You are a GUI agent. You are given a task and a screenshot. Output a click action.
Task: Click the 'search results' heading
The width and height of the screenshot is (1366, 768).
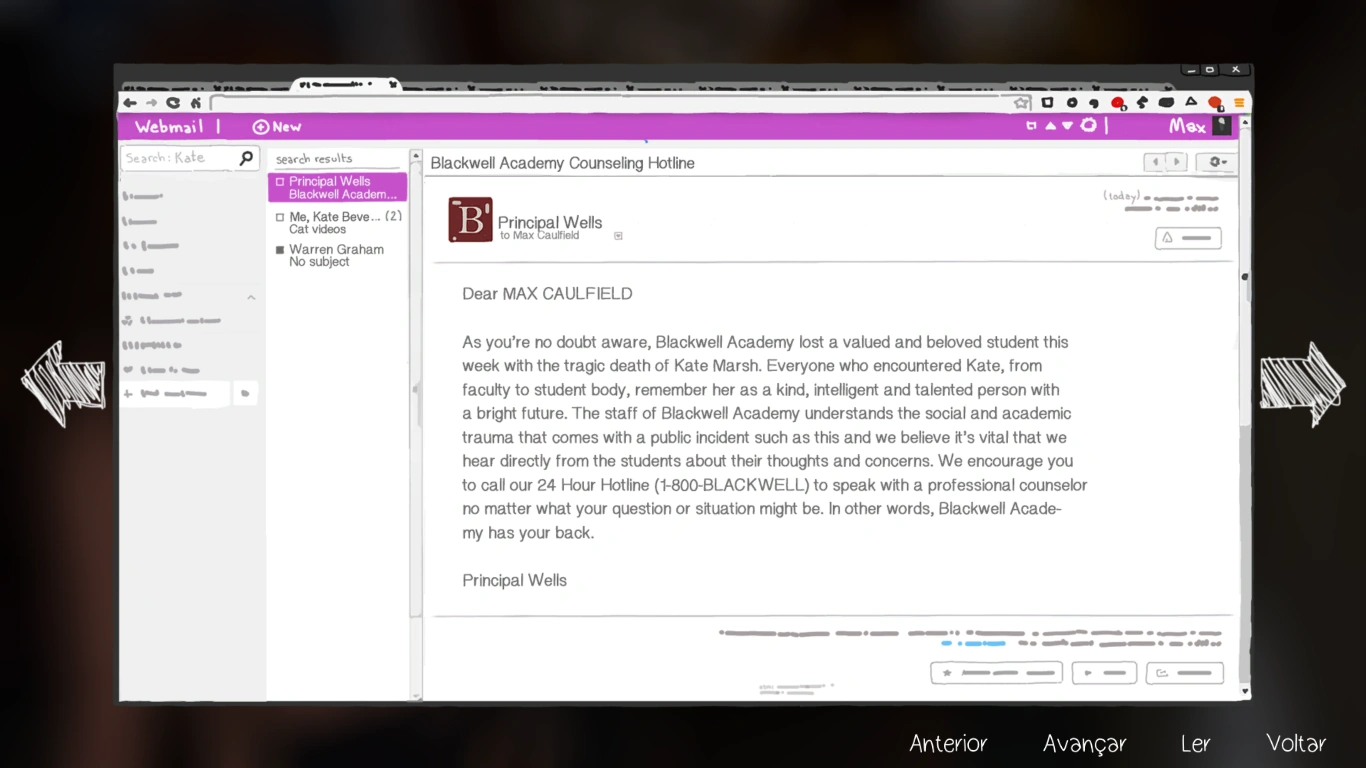pyautogui.click(x=314, y=159)
